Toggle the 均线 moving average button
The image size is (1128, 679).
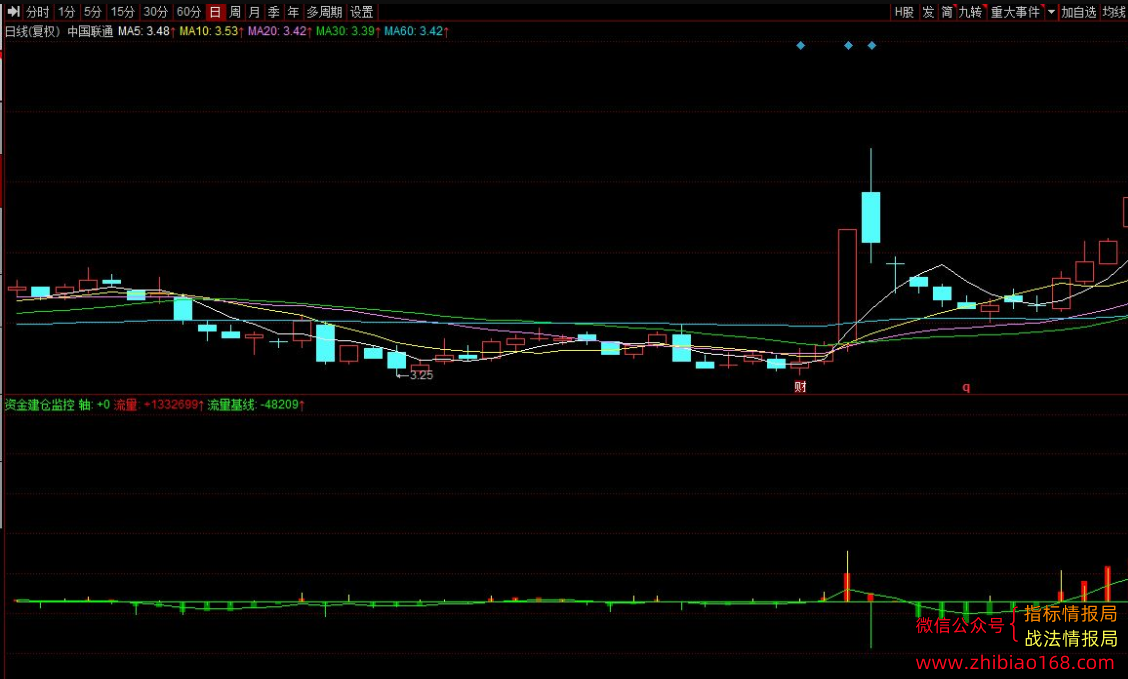1114,12
